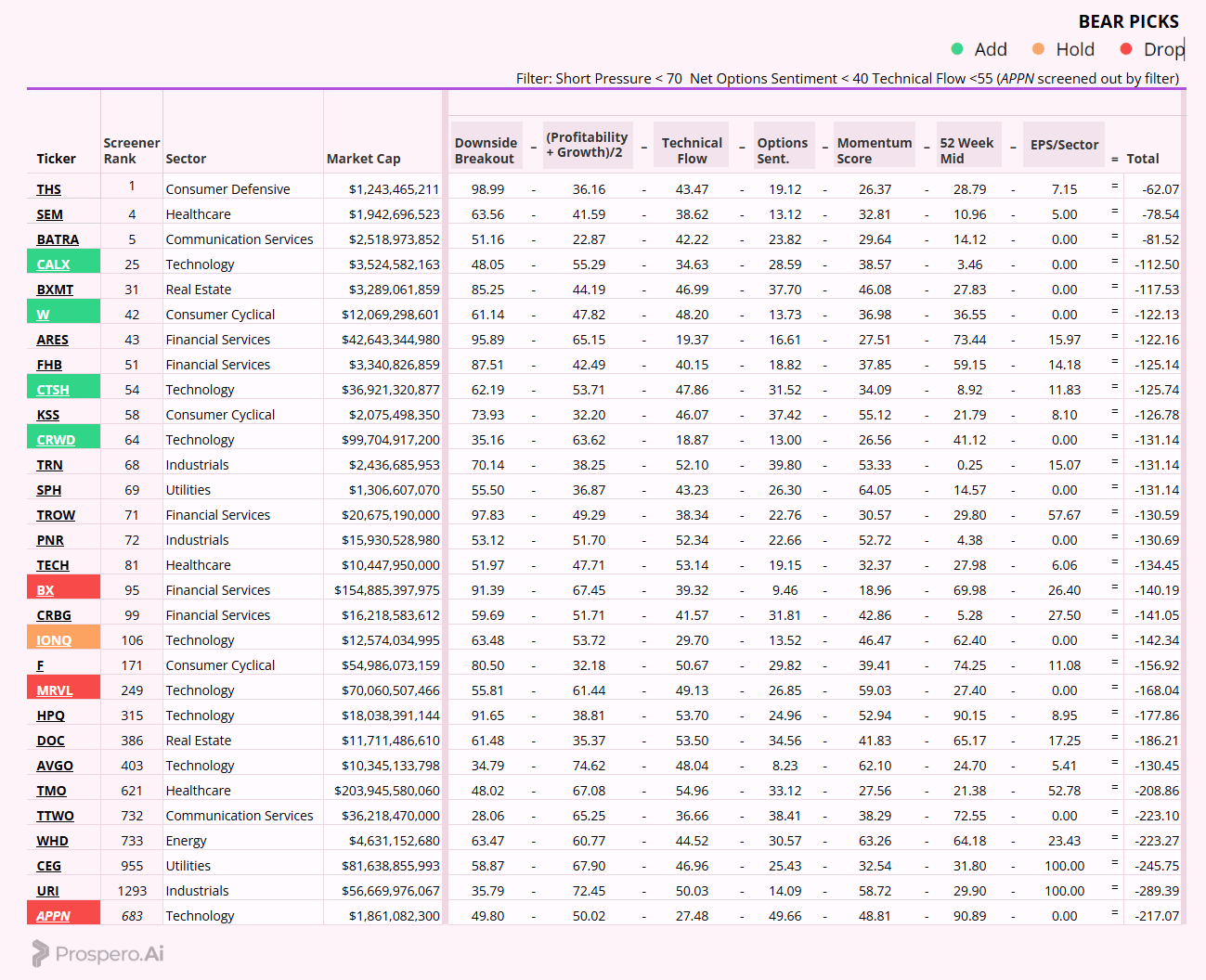Select BX market cap $154,885,397,975

point(387,590)
